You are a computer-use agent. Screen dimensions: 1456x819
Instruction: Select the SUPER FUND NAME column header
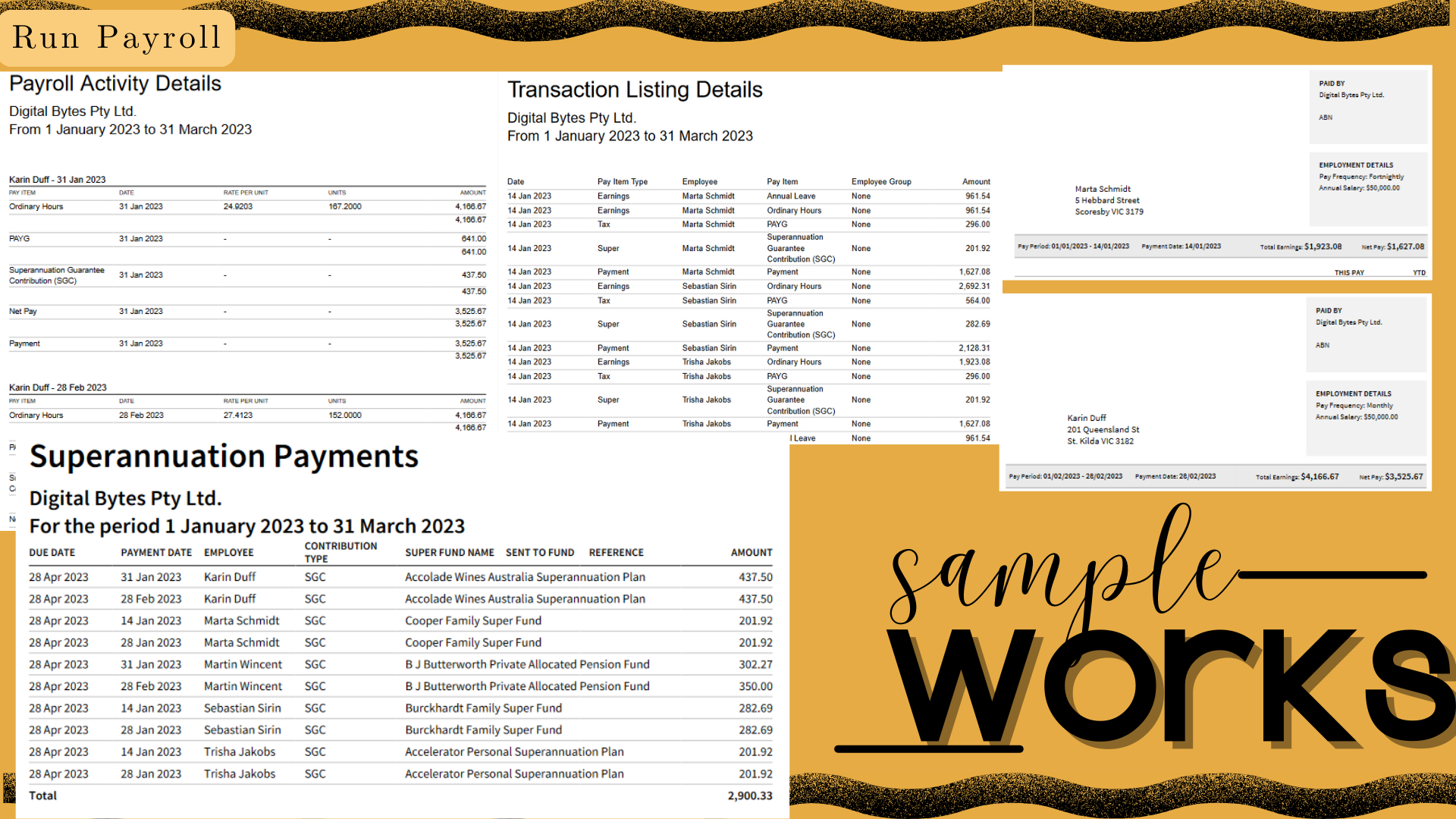point(449,553)
